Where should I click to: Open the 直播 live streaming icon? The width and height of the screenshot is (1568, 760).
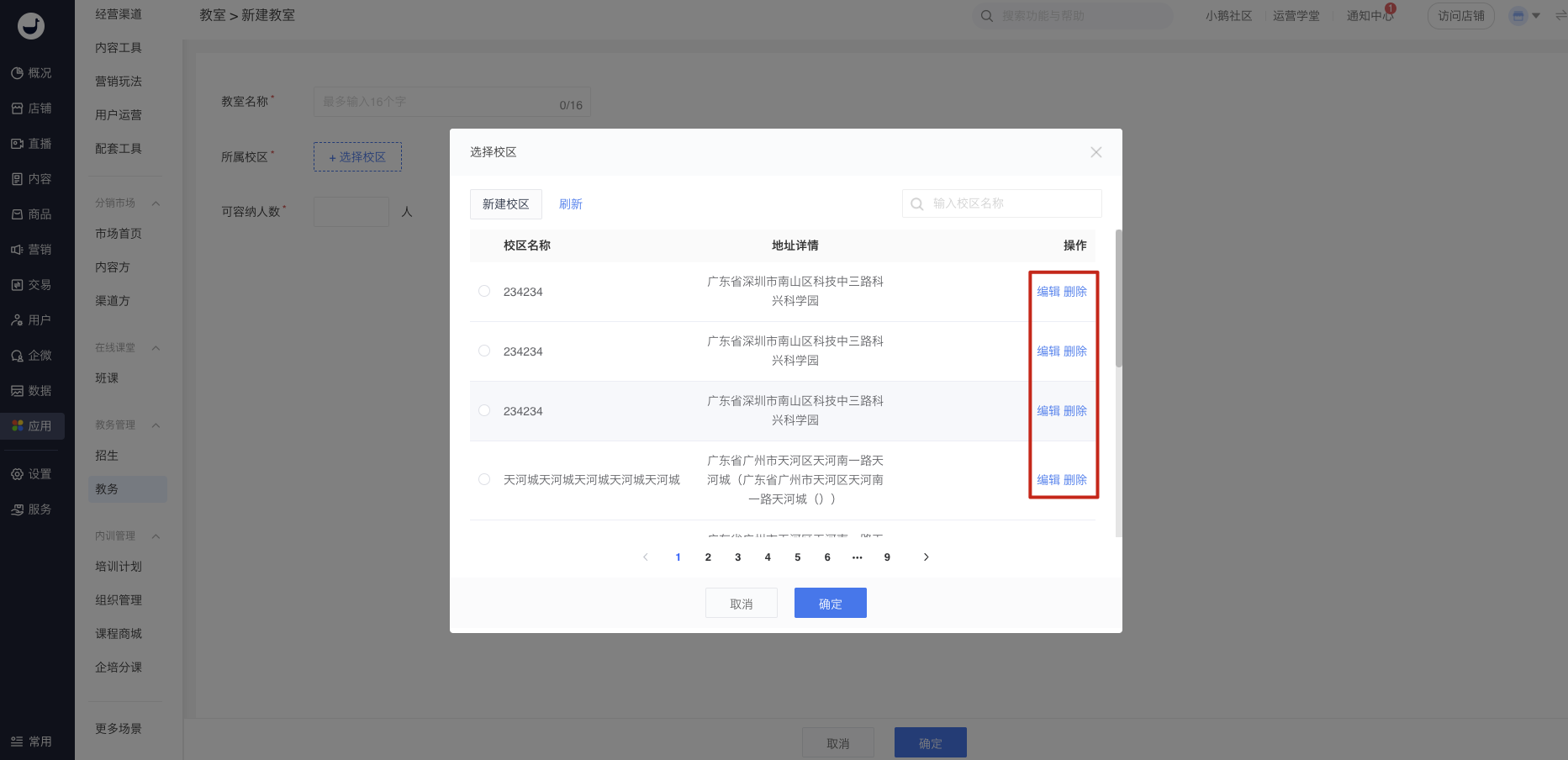(17, 144)
